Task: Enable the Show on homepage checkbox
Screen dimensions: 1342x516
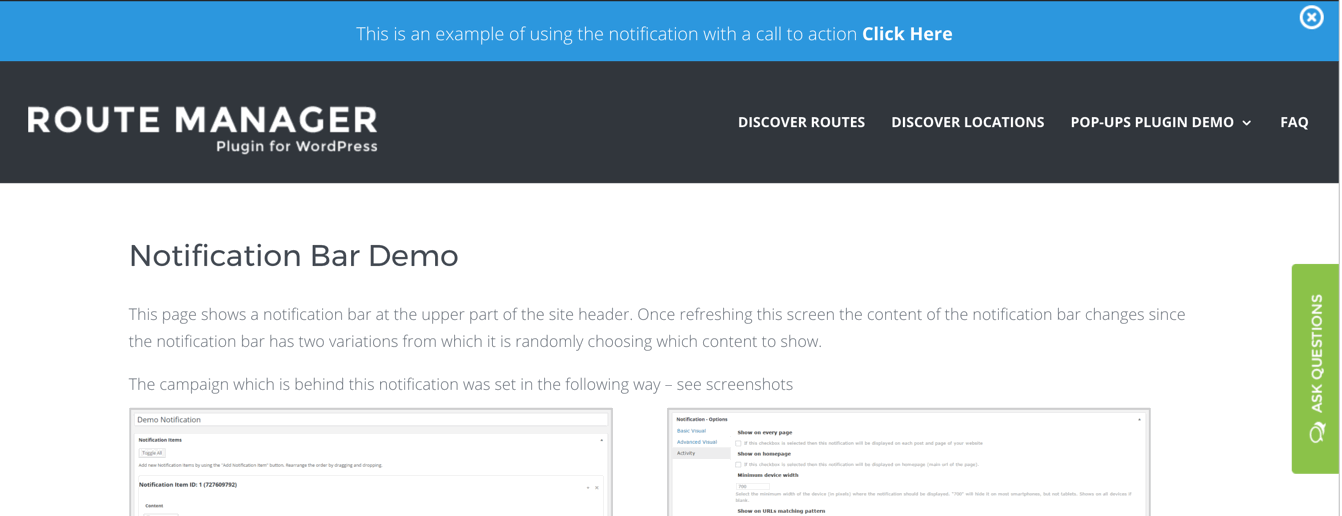Action: 738,464
